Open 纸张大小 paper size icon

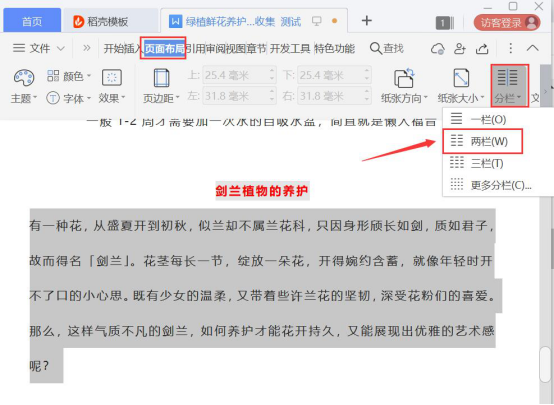coord(461,78)
